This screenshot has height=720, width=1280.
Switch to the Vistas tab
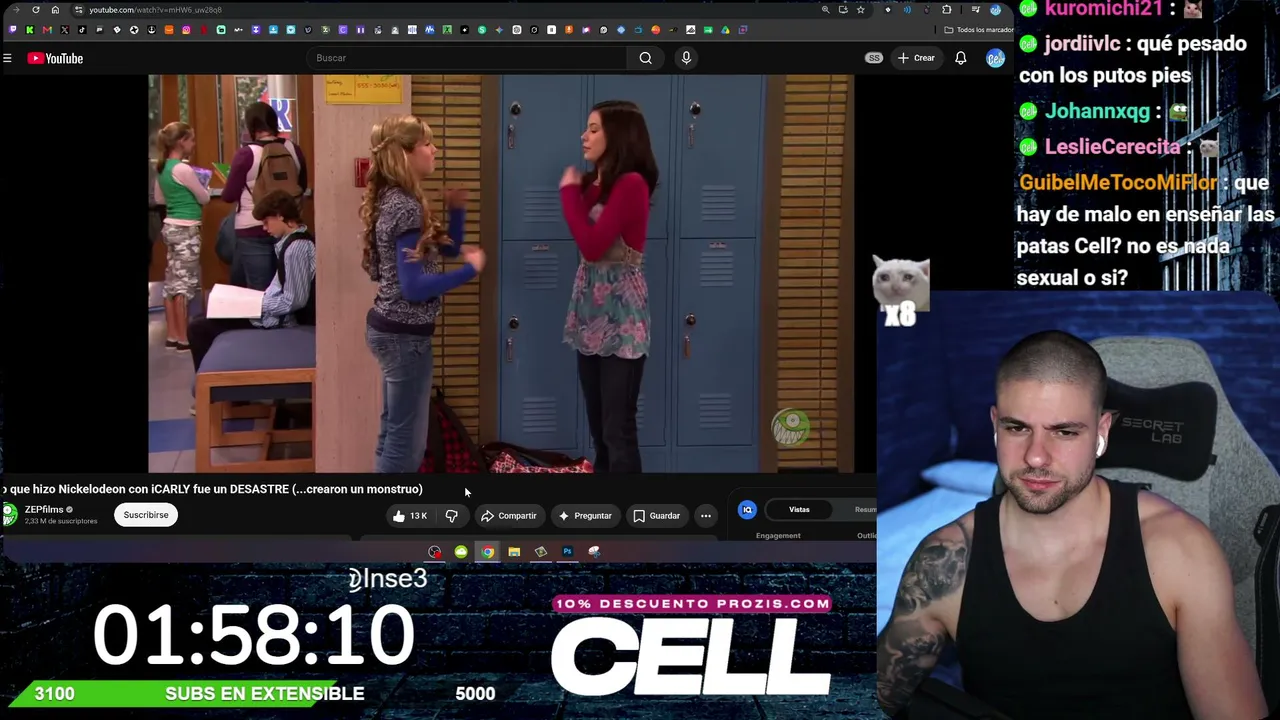pyautogui.click(x=799, y=510)
